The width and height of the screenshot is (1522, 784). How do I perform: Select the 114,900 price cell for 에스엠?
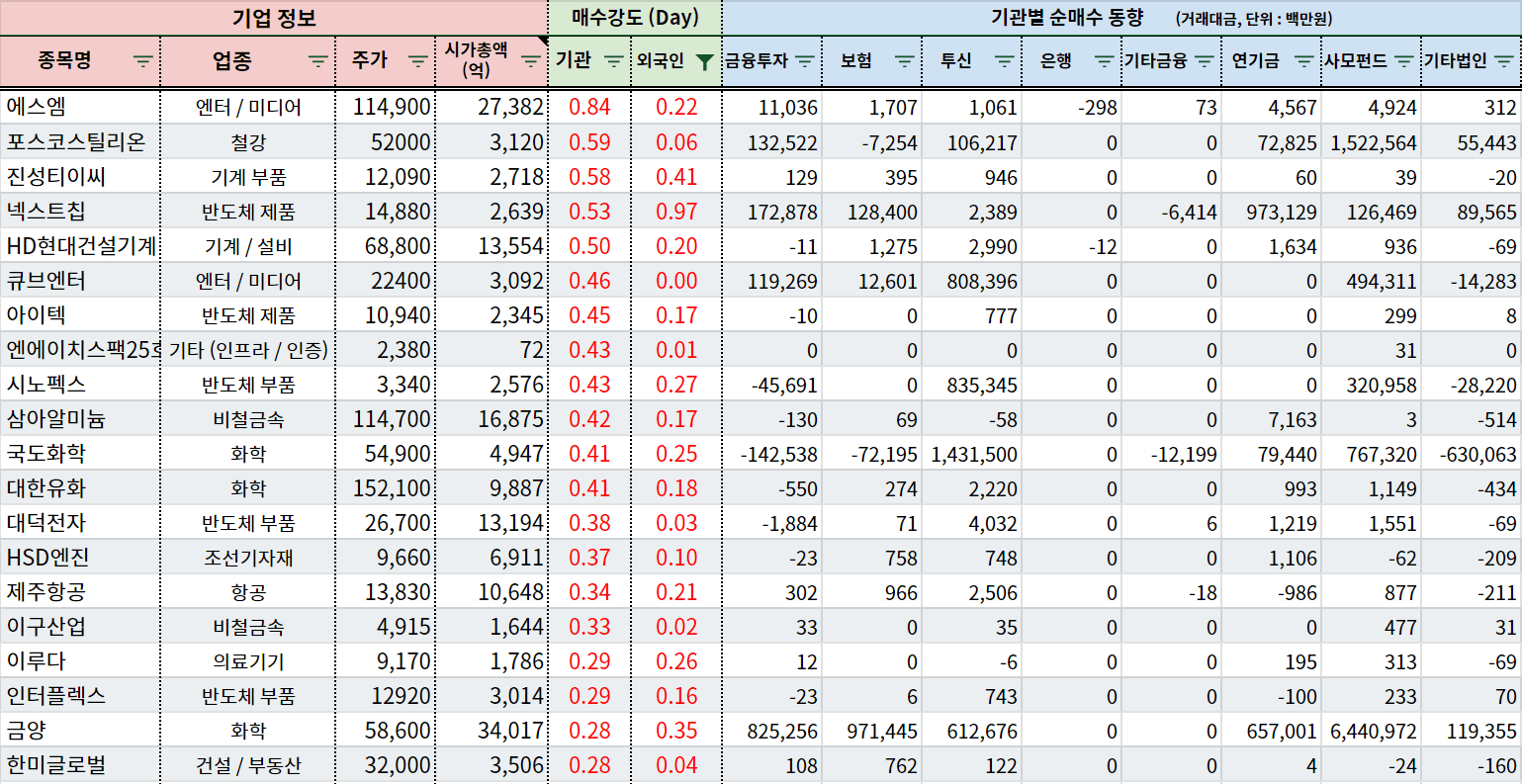click(x=385, y=107)
